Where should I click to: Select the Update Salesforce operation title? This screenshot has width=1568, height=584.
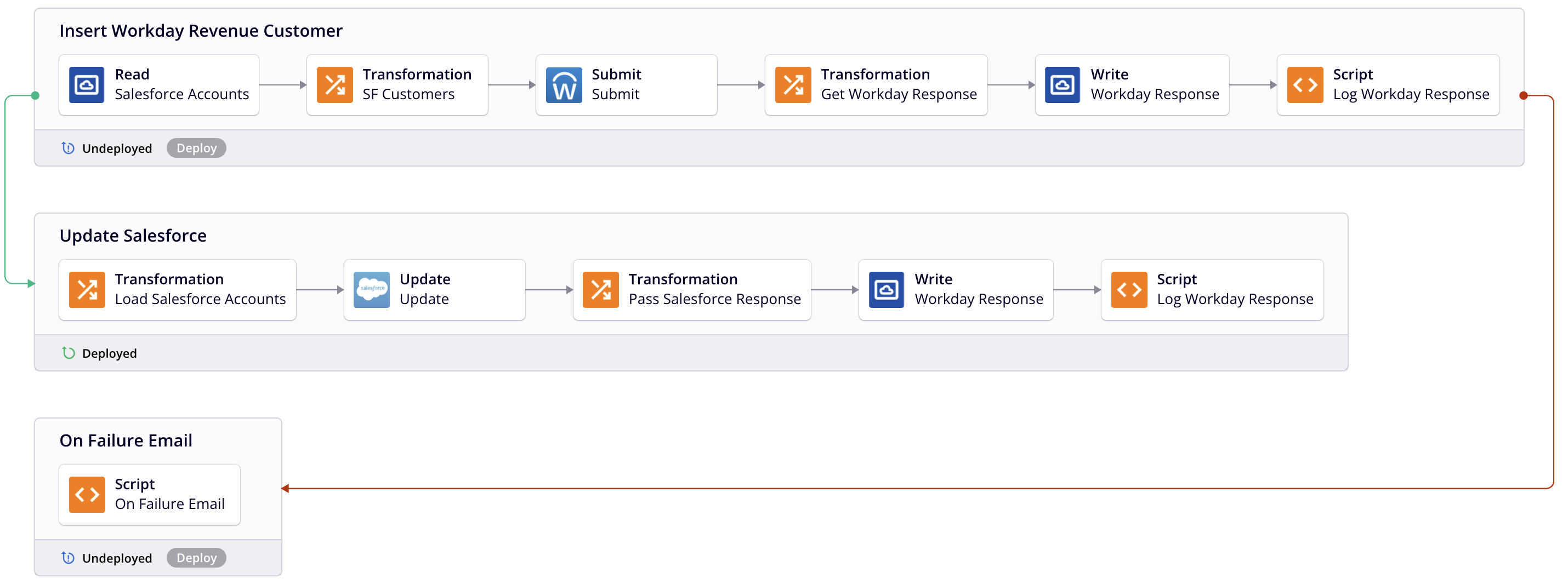[x=133, y=236]
